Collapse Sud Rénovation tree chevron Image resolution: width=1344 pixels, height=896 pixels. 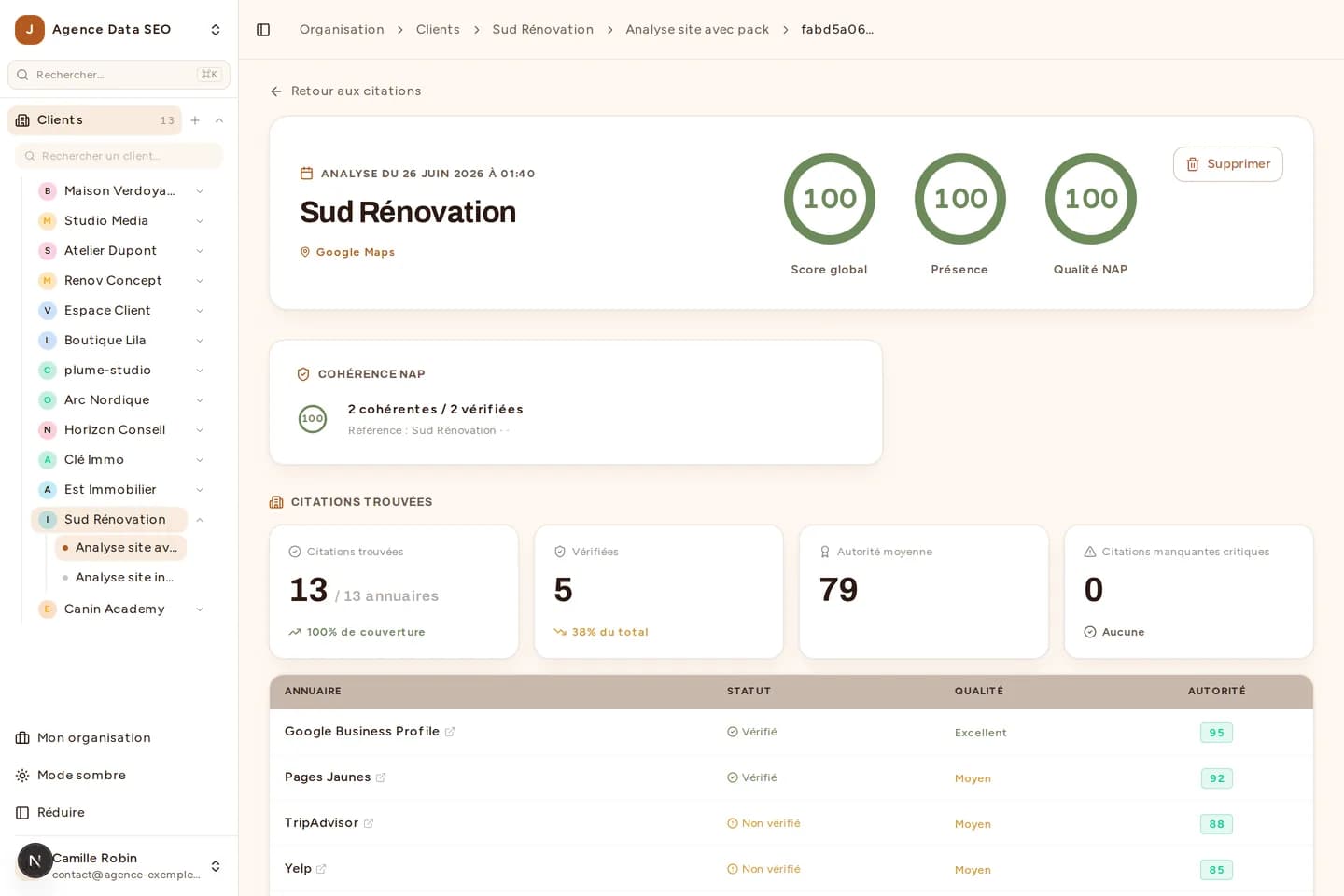tap(200, 520)
